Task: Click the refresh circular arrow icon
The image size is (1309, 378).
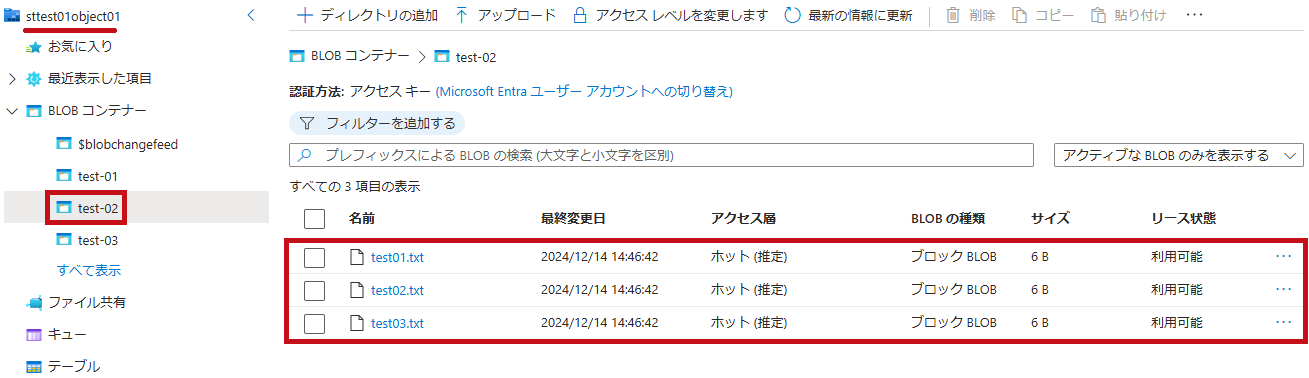Action: click(x=792, y=15)
